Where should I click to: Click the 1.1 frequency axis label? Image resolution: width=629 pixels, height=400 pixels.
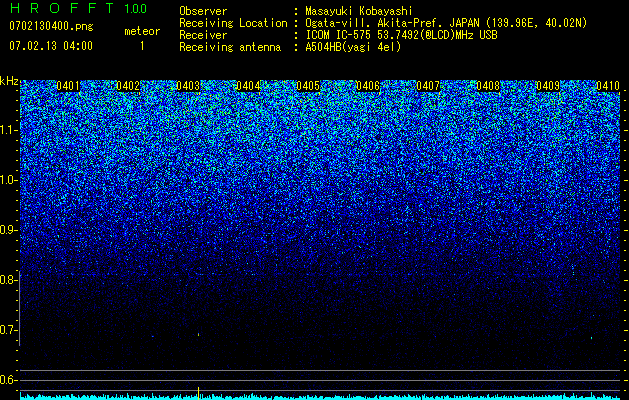coord(7,130)
